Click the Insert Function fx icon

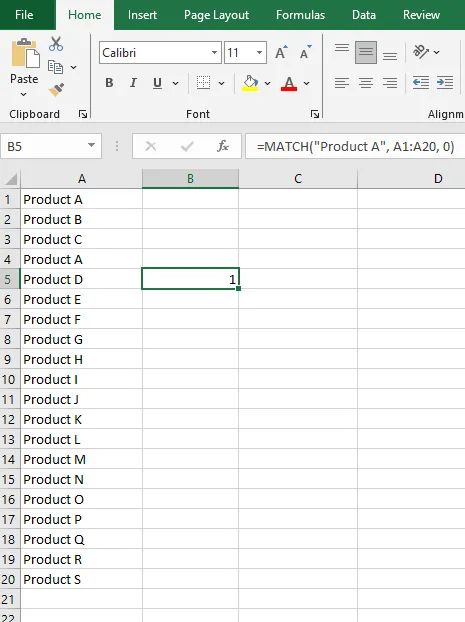click(x=223, y=146)
